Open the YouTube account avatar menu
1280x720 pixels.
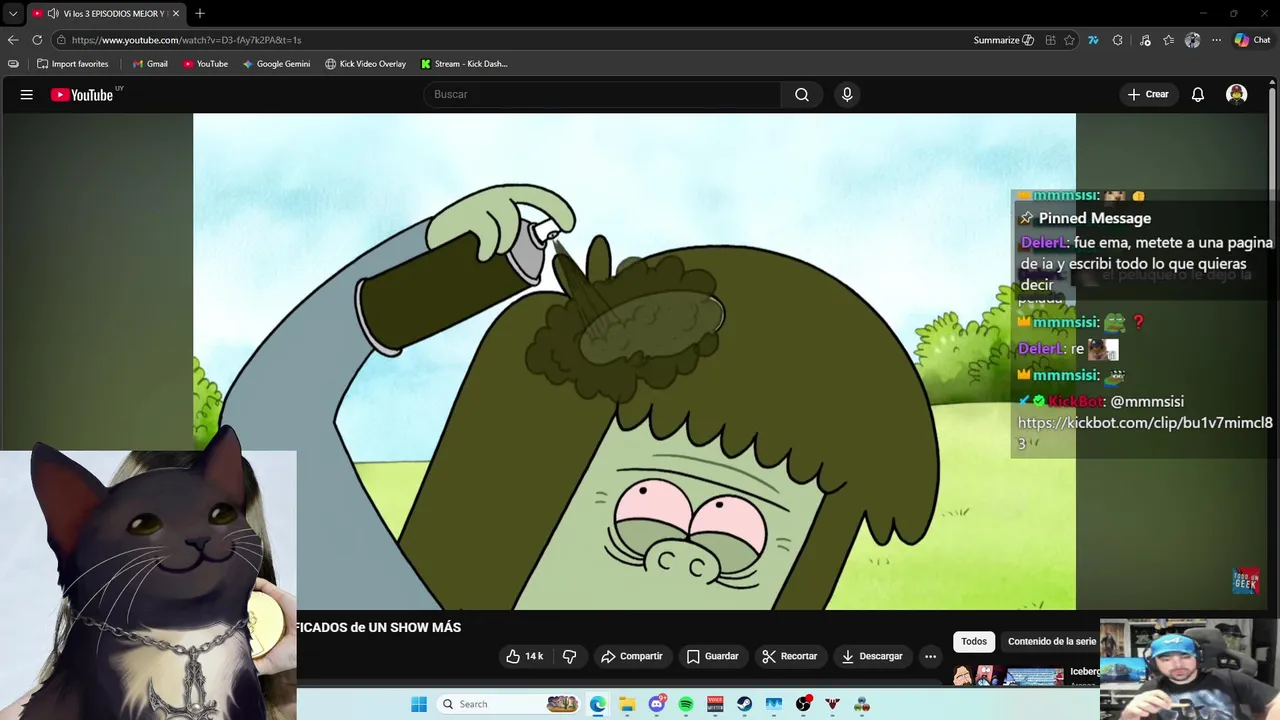(1237, 94)
